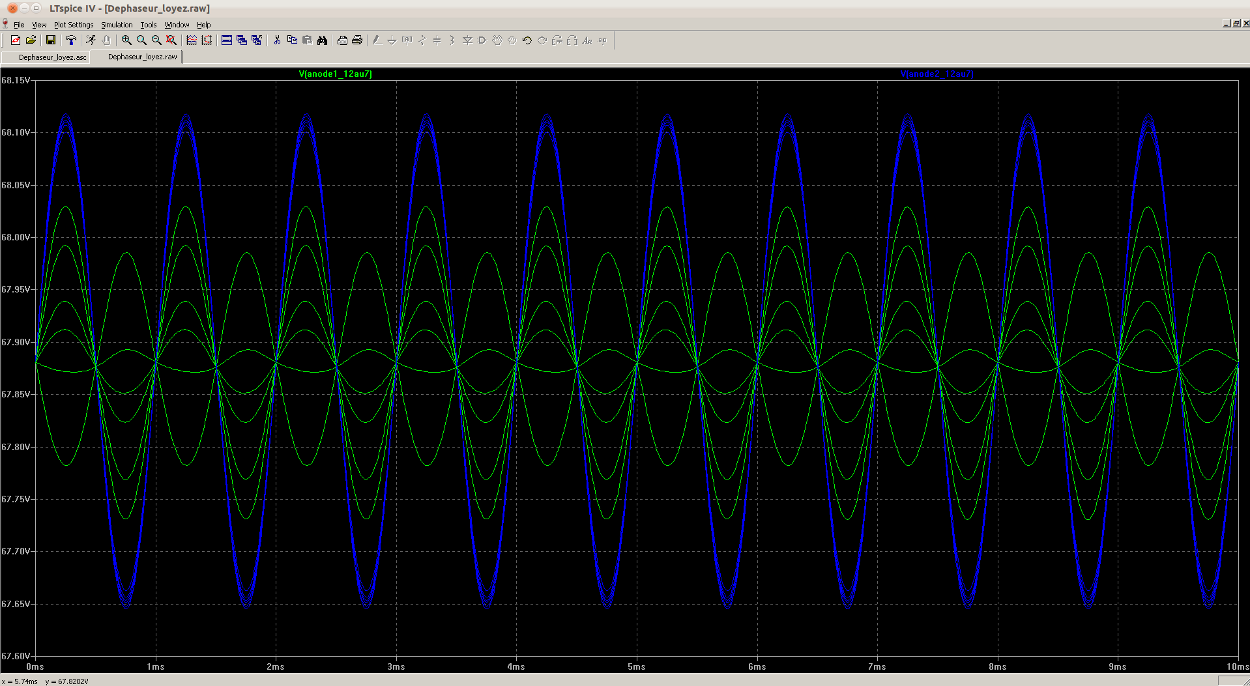
Task: Save with the floppy disk icon
Action: pos(50,40)
